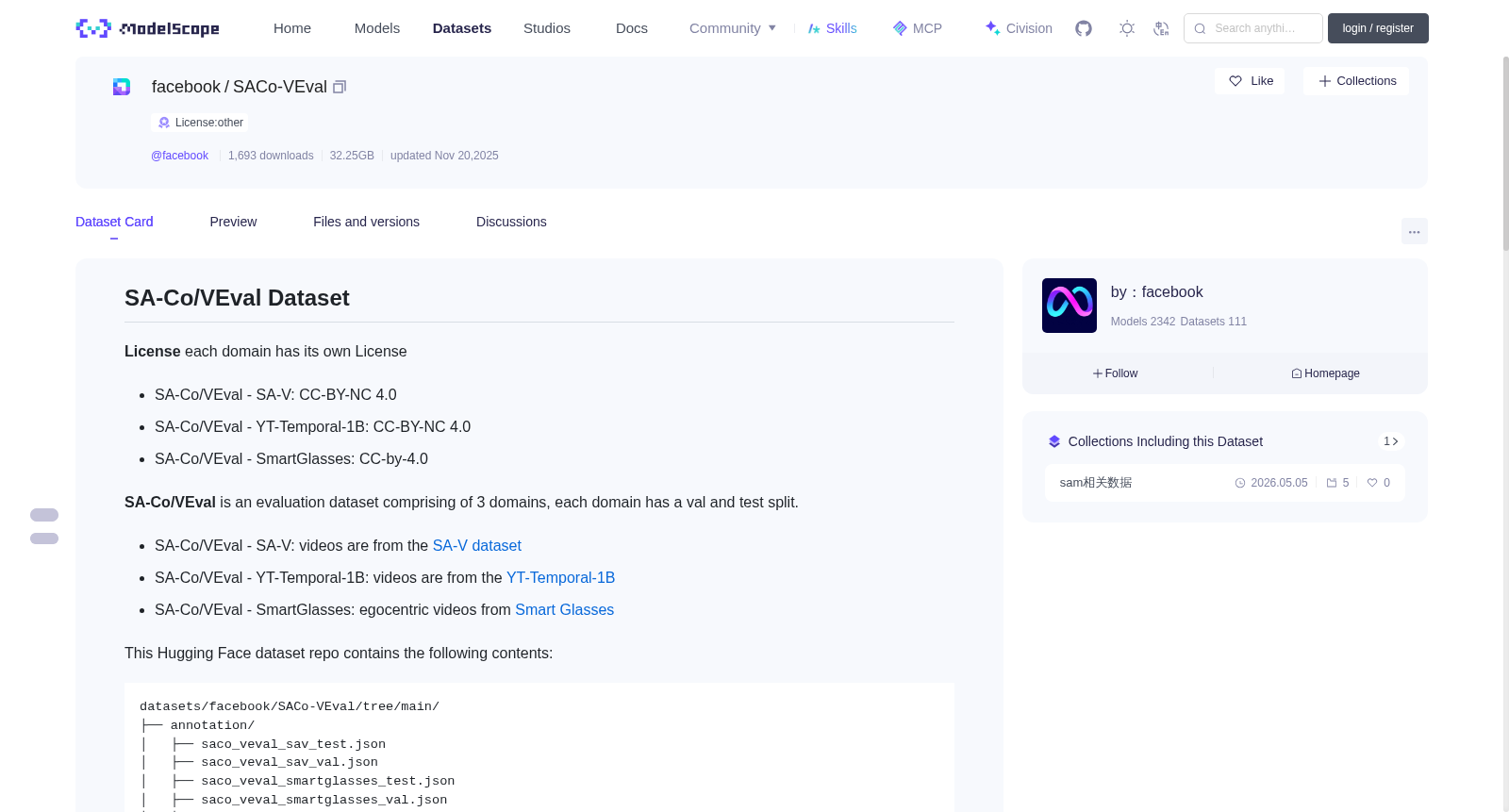Click the upper floating side pill button
The width and height of the screenshot is (1509, 812).
click(44, 515)
